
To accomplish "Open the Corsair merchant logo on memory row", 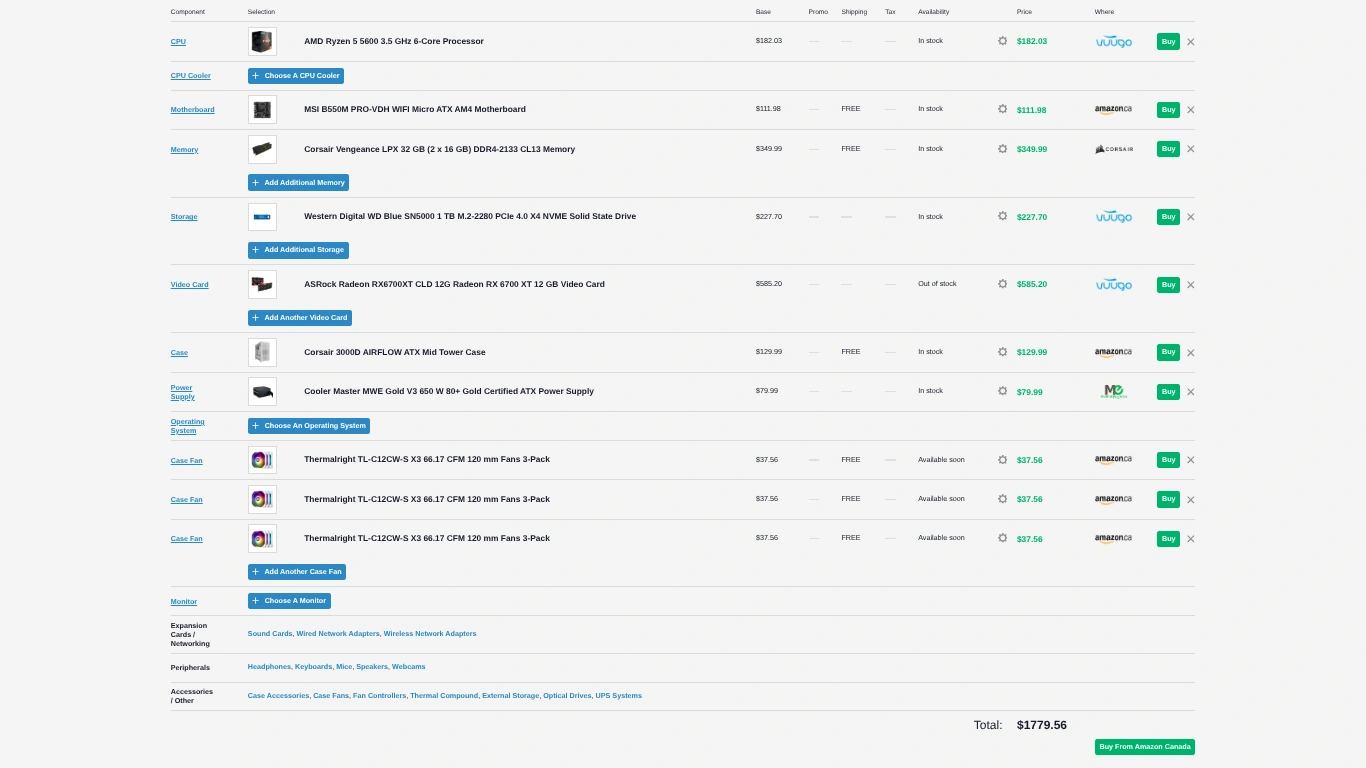I will 1113,149.
